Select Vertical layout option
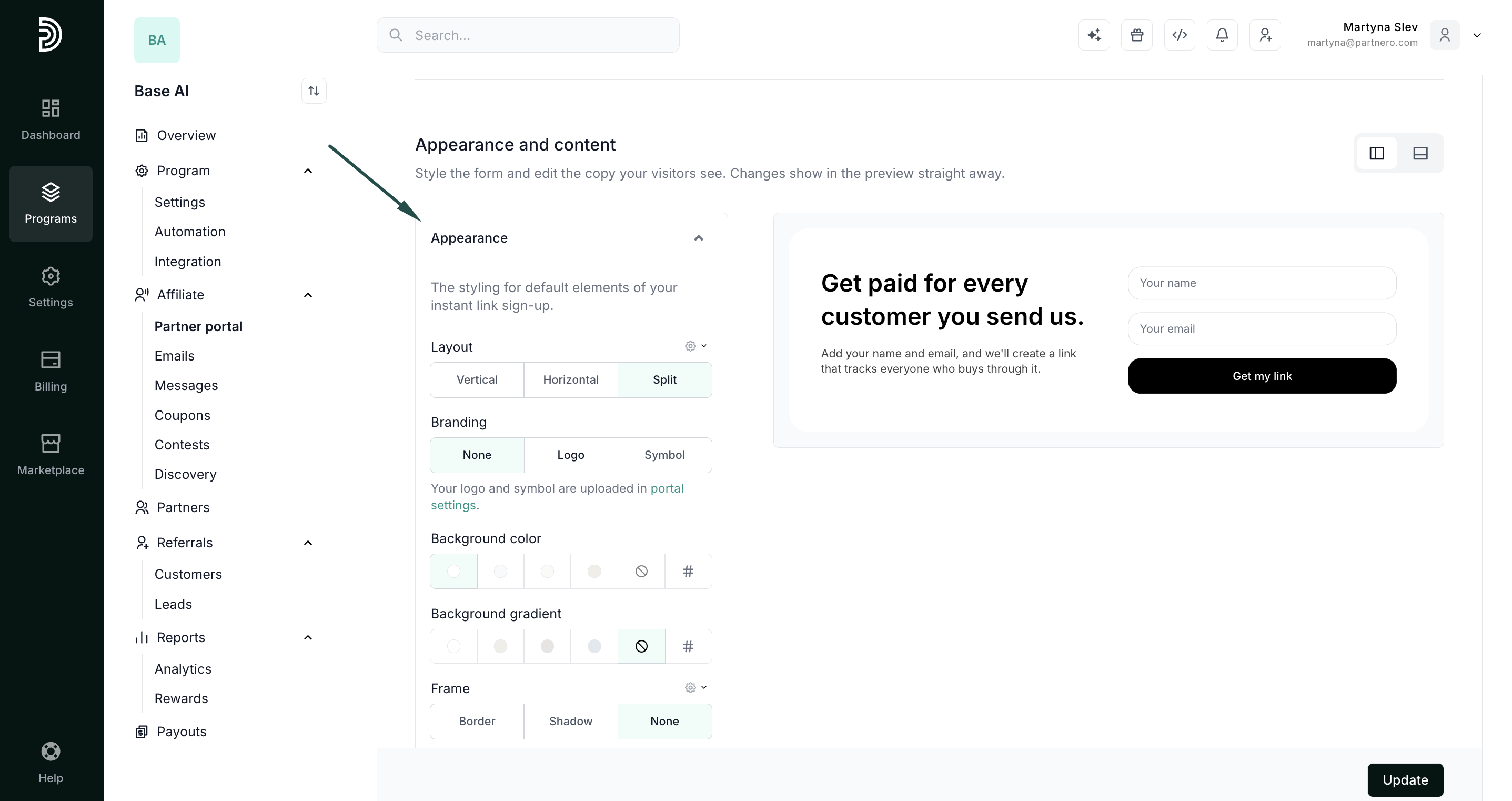The height and width of the screenshot is (801, 1512). click(x=477, y=380)
